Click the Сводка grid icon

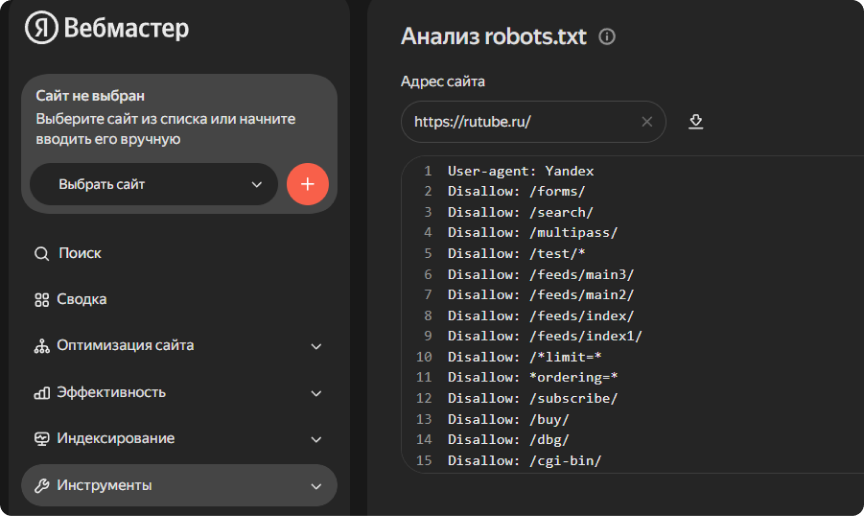(x=41, y=300)
